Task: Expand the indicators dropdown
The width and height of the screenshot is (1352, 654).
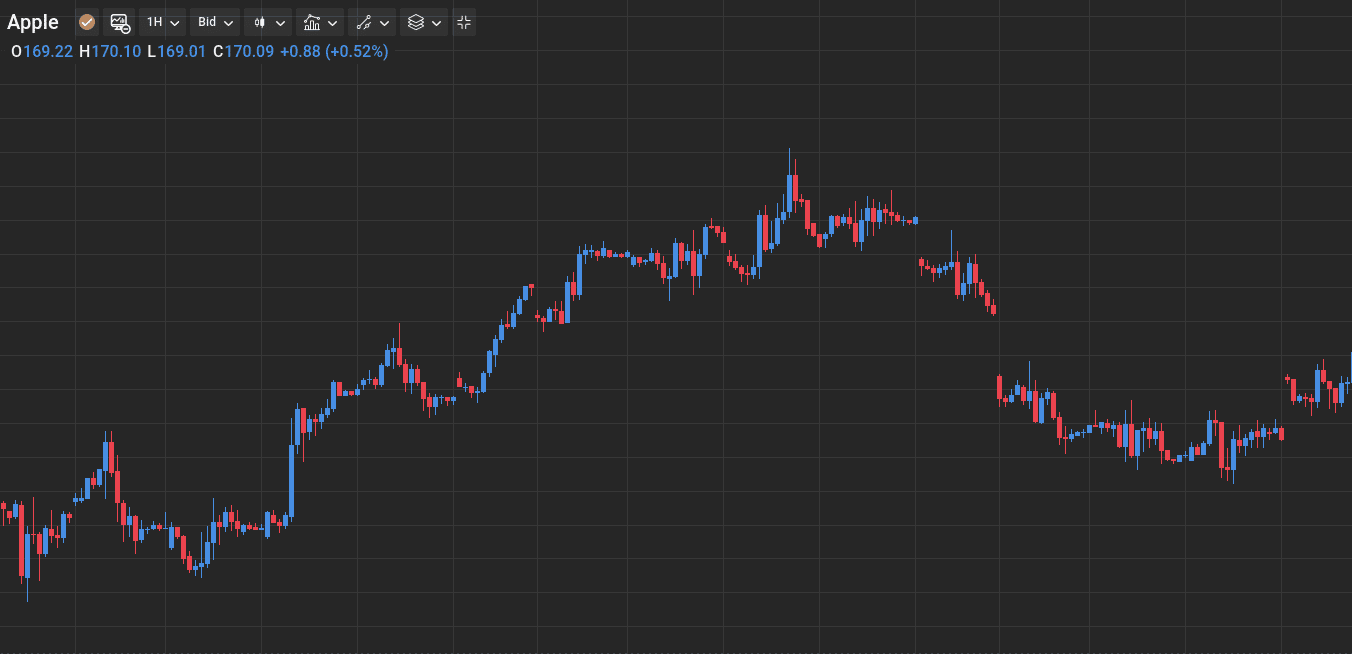Action: pyautogui.click(x=320, y=22)
